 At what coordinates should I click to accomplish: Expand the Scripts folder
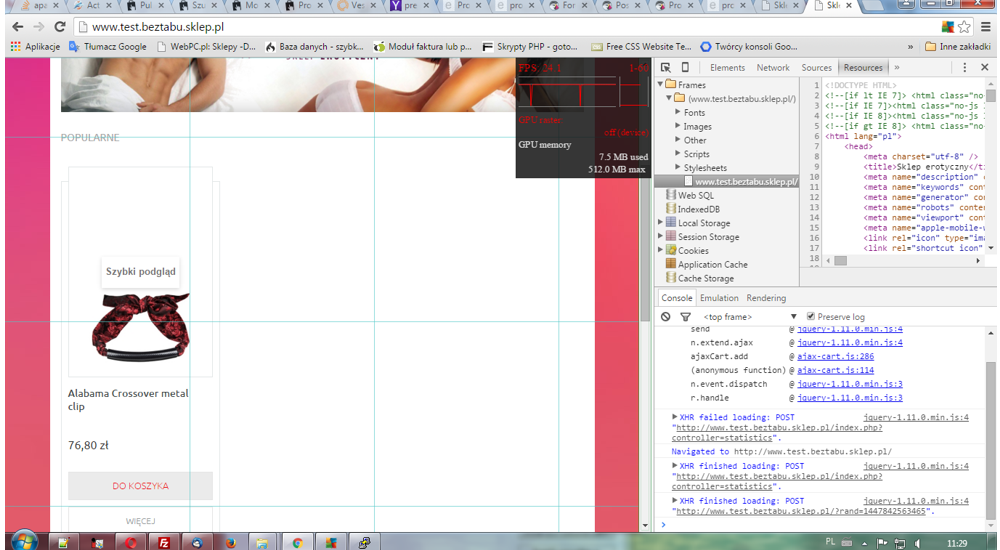[677, 154]
